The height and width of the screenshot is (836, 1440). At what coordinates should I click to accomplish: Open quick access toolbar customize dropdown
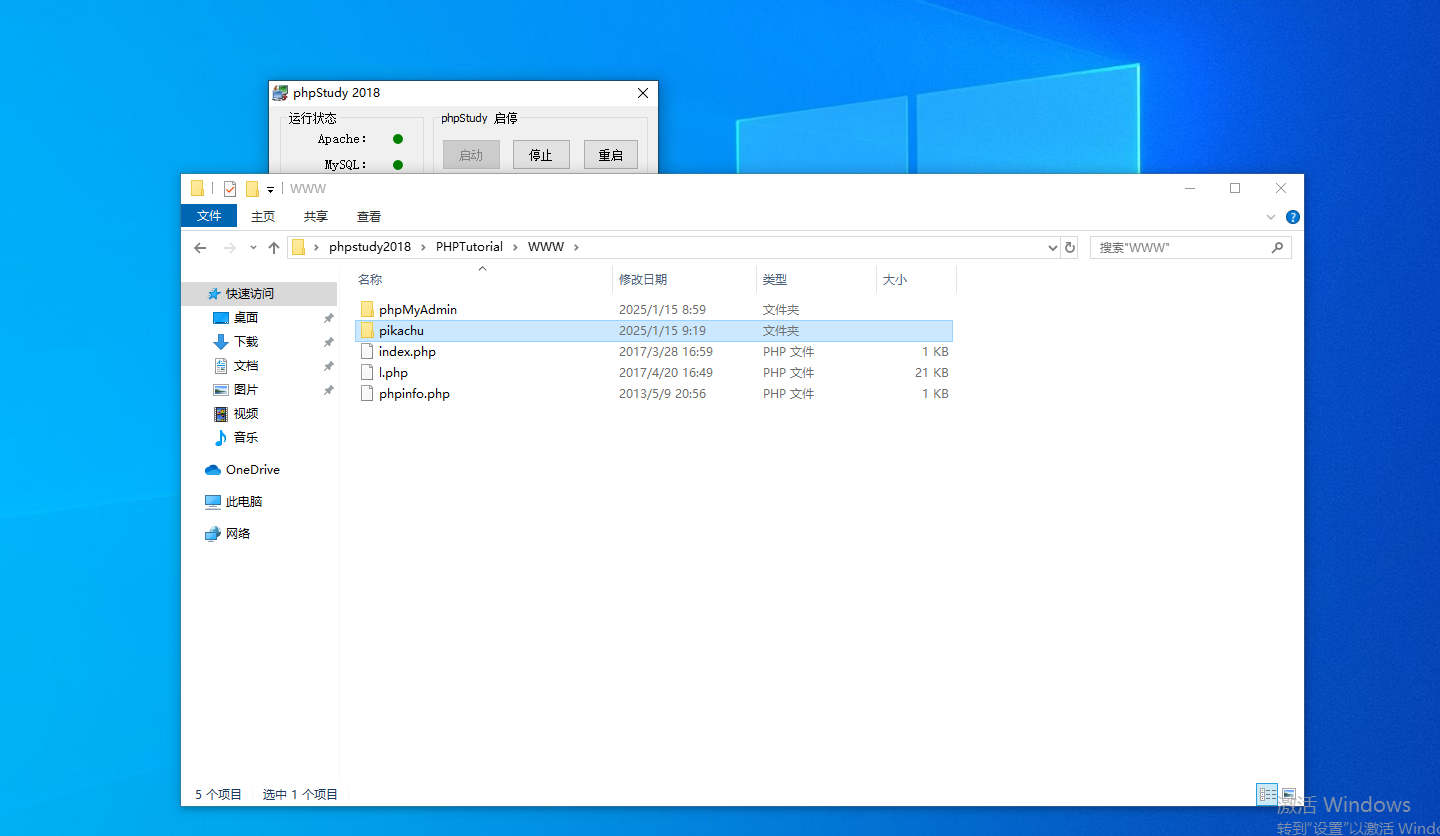pyautogui.click(x=270, y=189)
